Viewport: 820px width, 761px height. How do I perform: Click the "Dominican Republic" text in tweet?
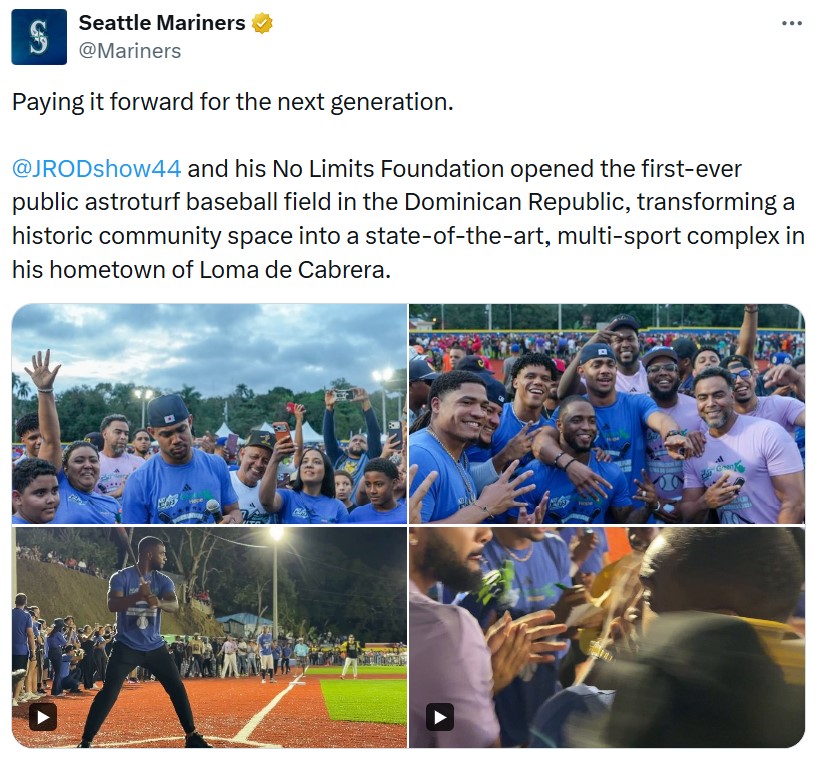pyautogui.click(x=516, y=202)
